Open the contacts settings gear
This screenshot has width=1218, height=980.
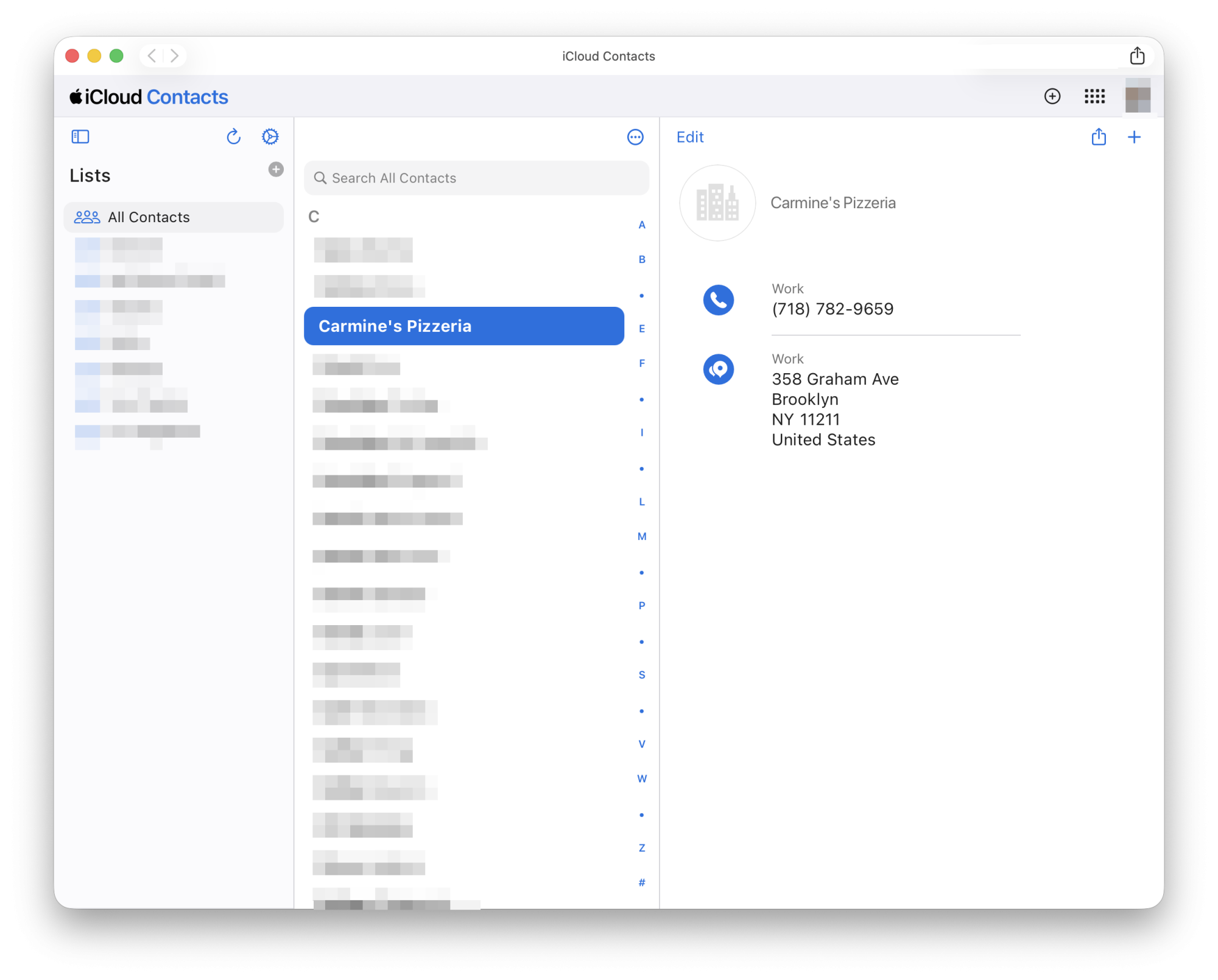270,137
